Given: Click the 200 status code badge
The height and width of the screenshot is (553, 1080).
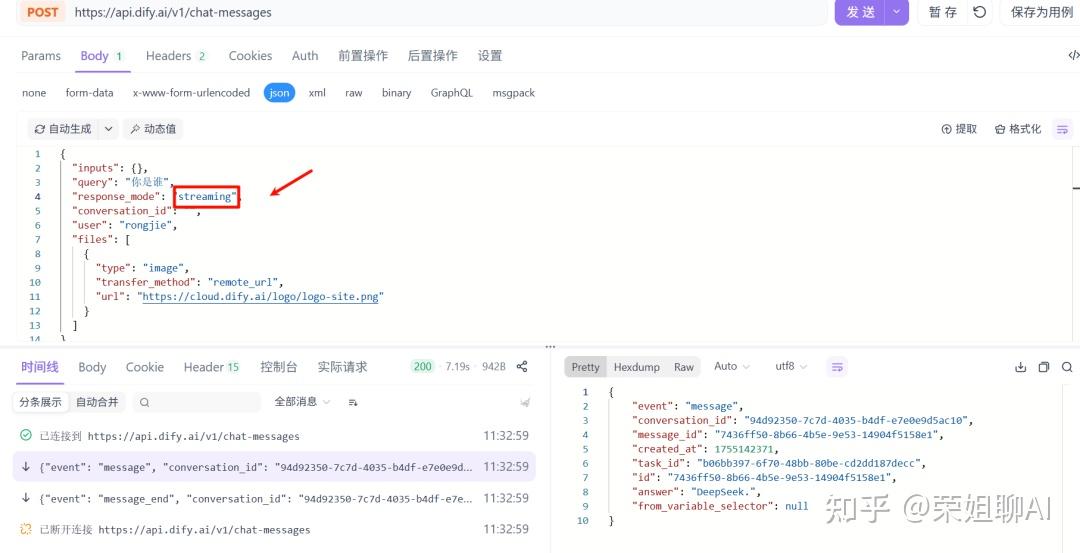Looking at the screenshot, I should [422, 366].
